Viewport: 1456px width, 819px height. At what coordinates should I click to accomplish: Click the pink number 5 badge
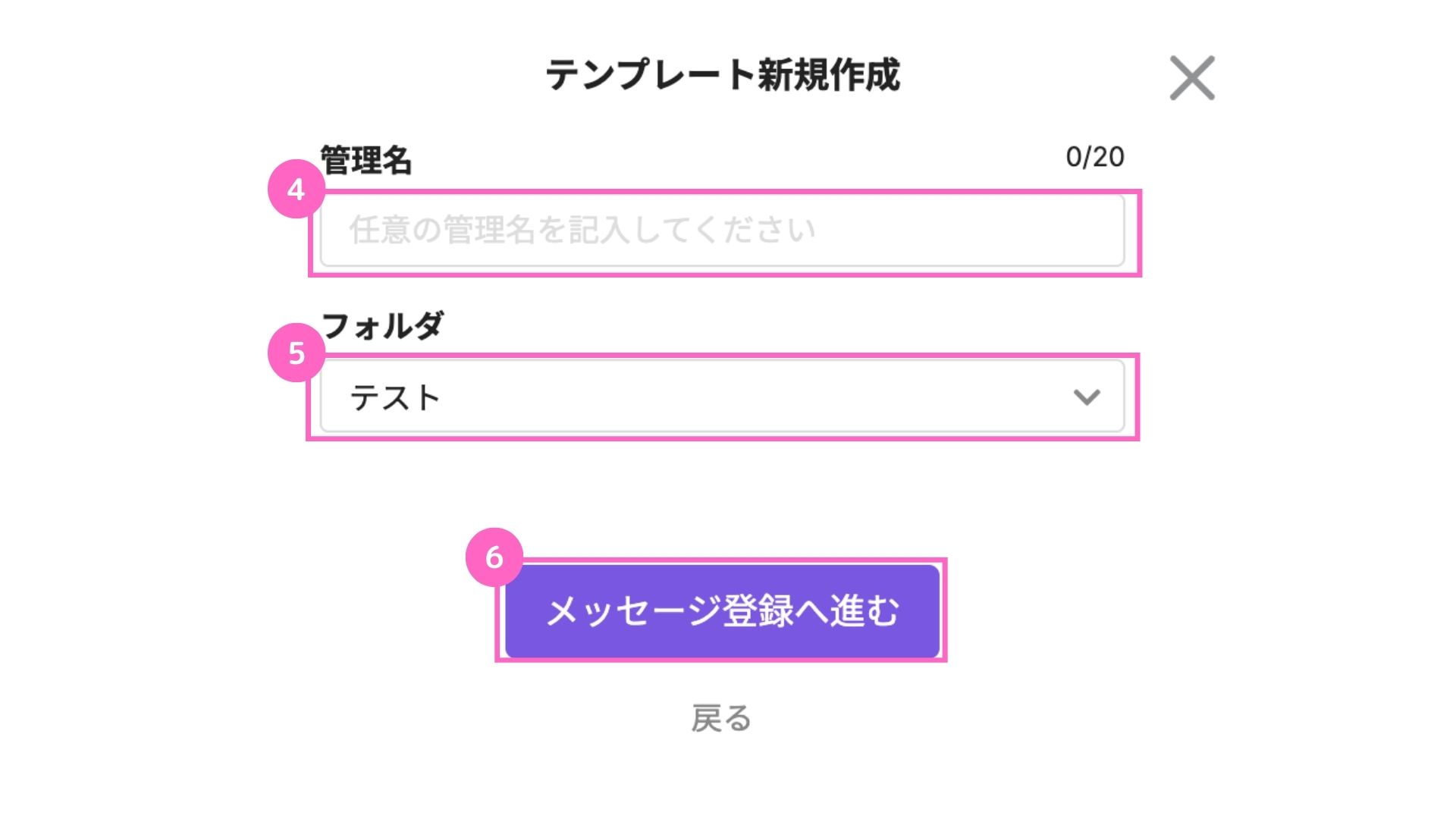(x=297, y=353)
